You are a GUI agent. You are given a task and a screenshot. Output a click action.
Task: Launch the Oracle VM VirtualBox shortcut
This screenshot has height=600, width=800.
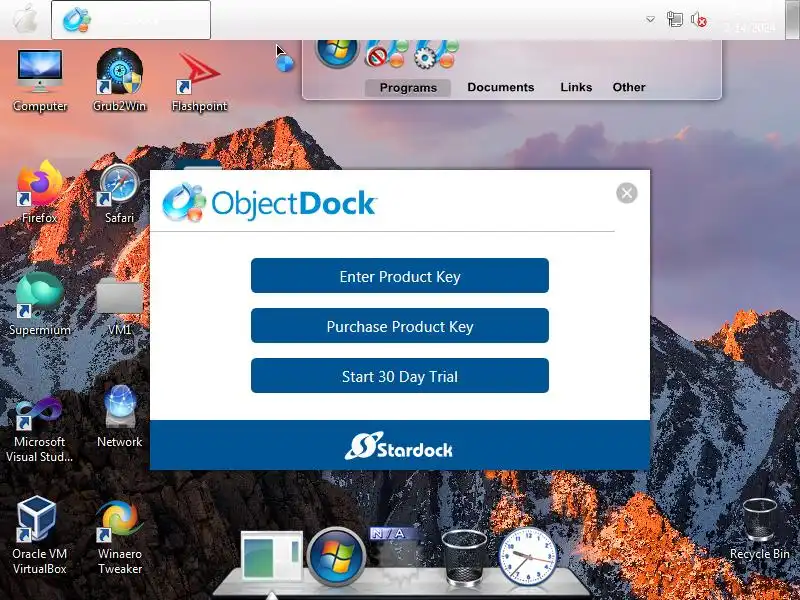coord(40,536)
